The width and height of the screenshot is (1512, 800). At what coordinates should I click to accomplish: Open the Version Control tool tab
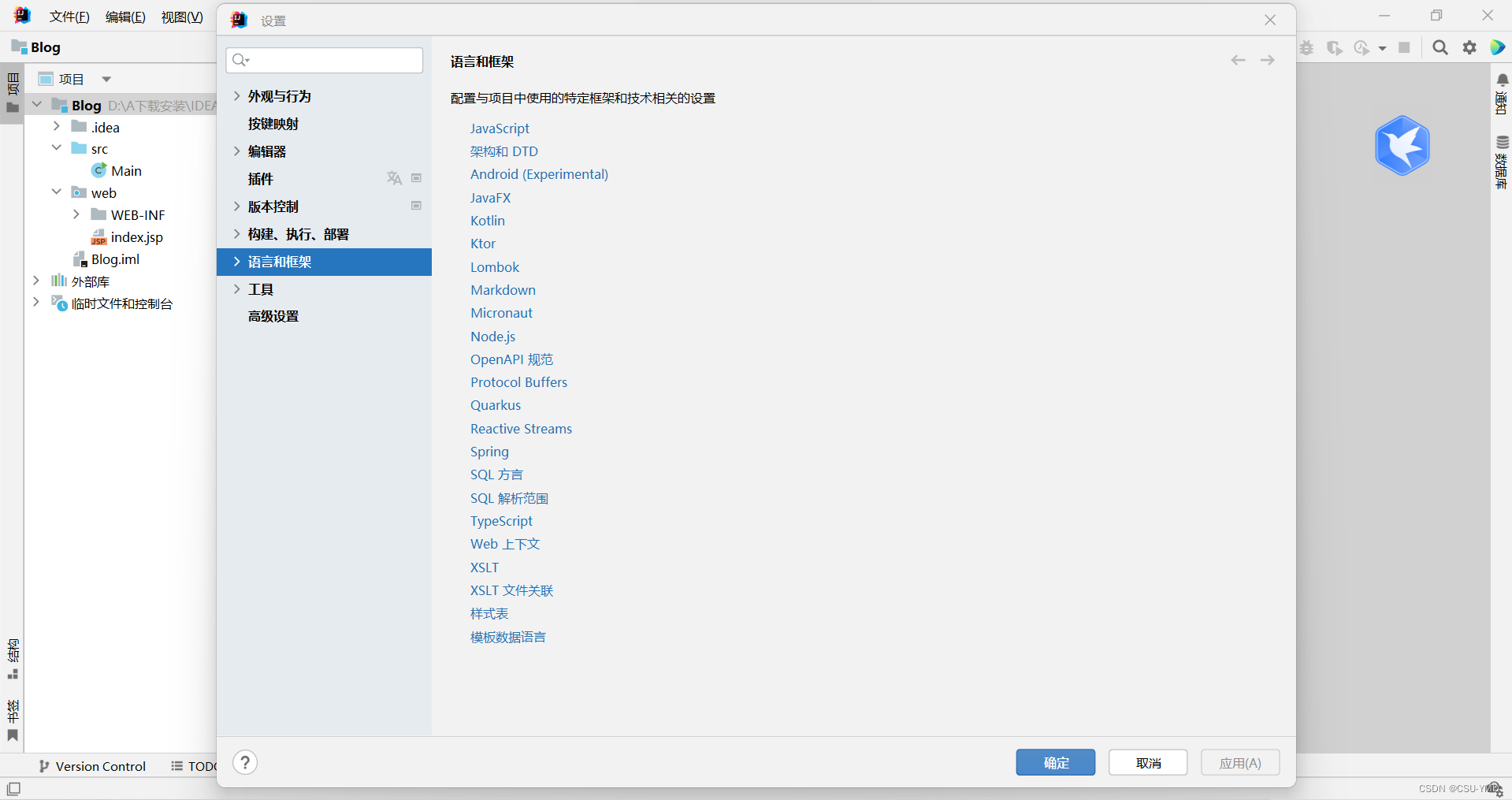(92, 766)
